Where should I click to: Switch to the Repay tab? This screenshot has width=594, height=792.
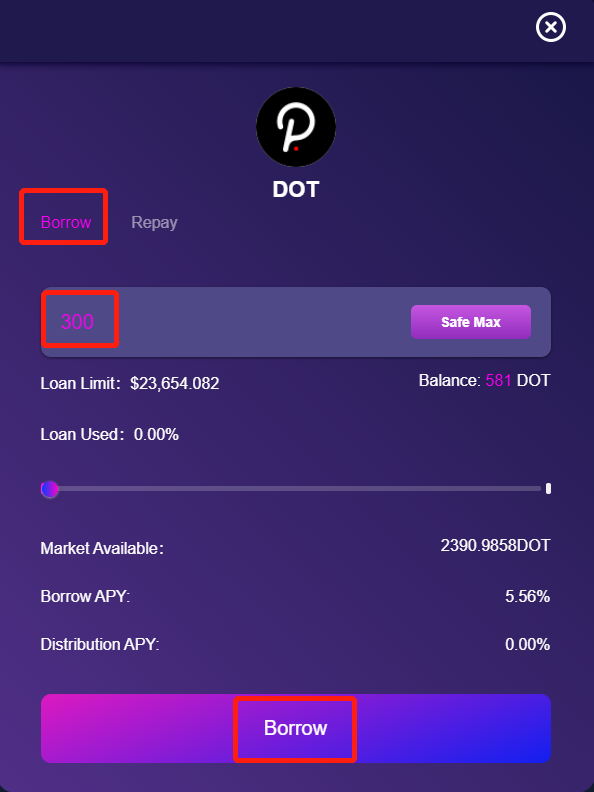154,222
